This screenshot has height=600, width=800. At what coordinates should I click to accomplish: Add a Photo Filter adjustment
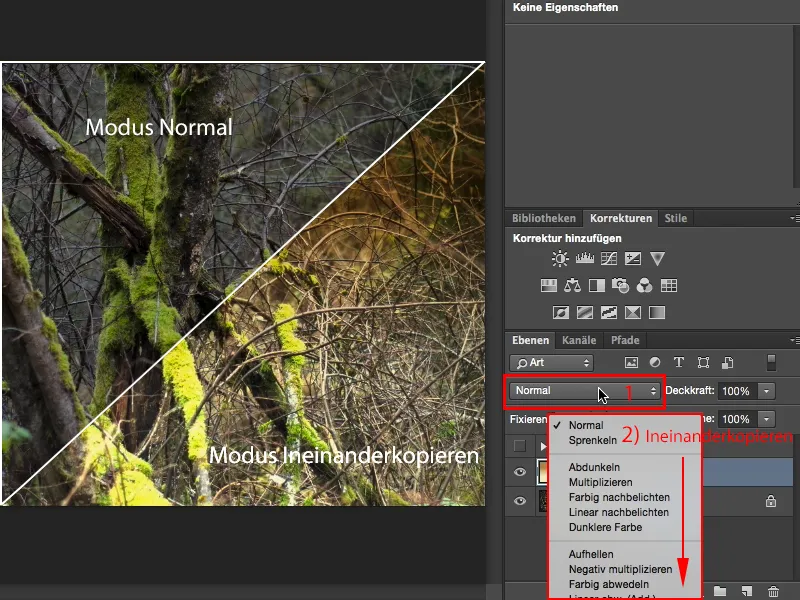[x=620, y=284]
